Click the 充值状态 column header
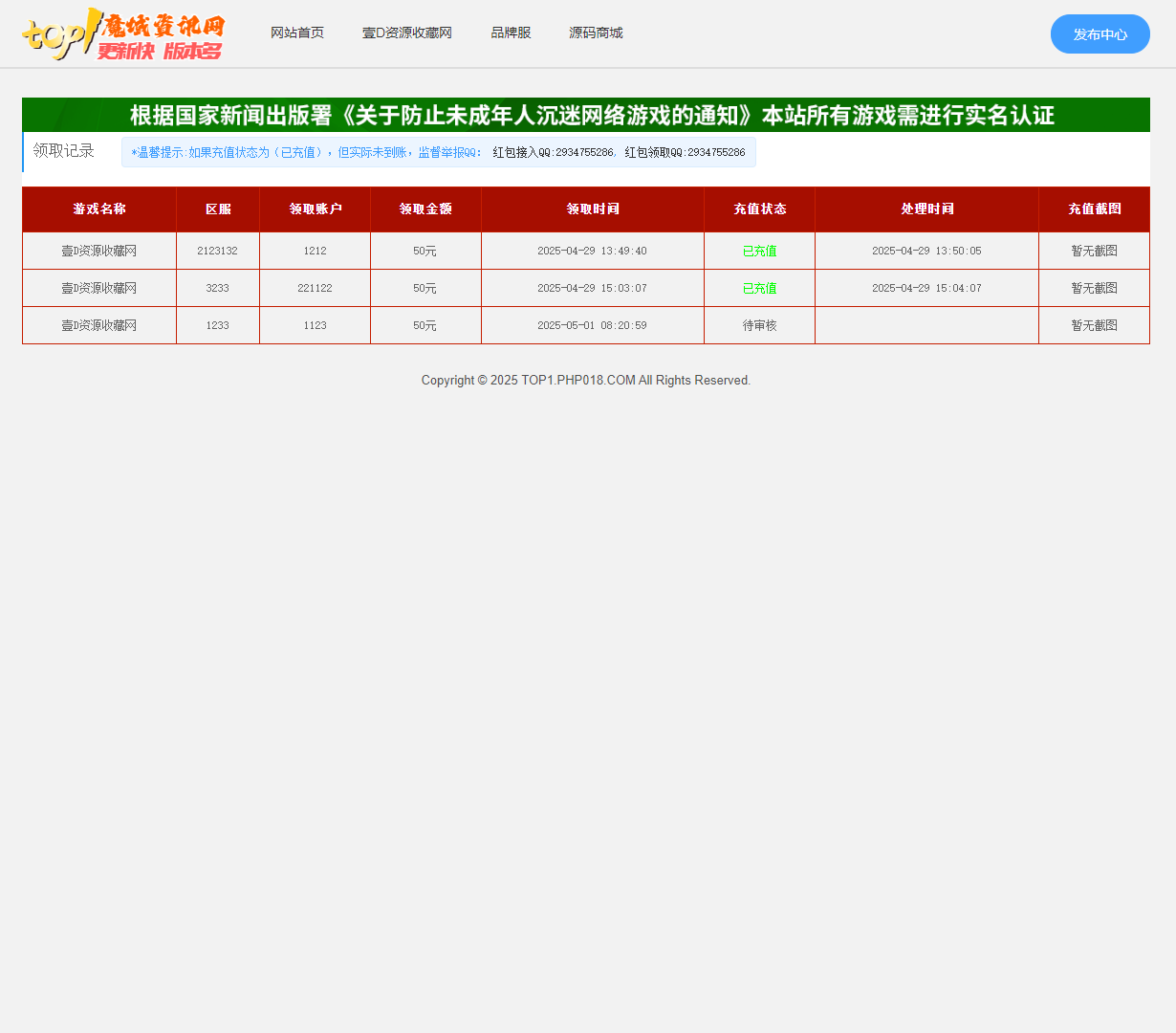1176x1033 pixels. click(760, 209)
